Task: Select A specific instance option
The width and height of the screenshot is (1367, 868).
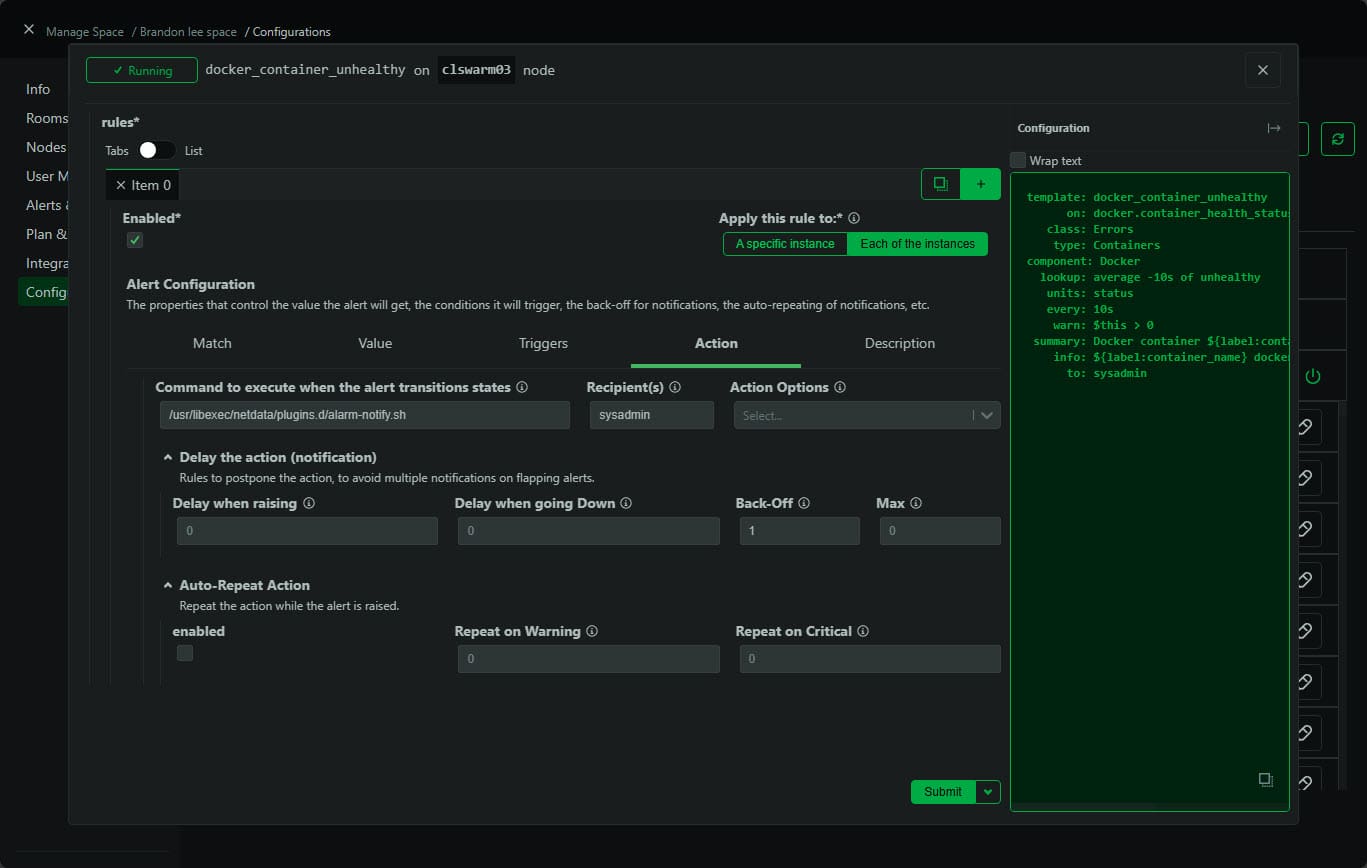Action: pos(784,243)
